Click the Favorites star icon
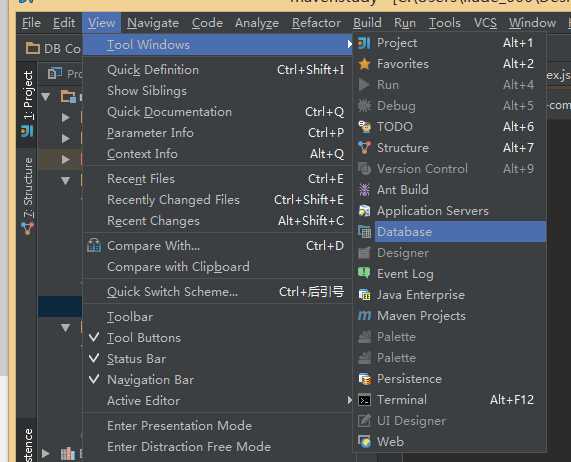The width and height of the screenshot is (571, 462). click(x=364, y=64)
